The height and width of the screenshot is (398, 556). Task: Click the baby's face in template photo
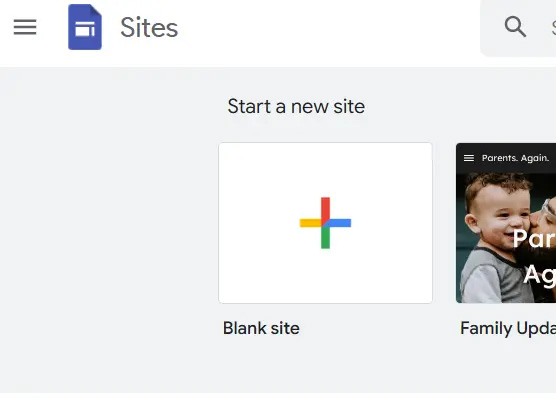(x=500, y=215)
